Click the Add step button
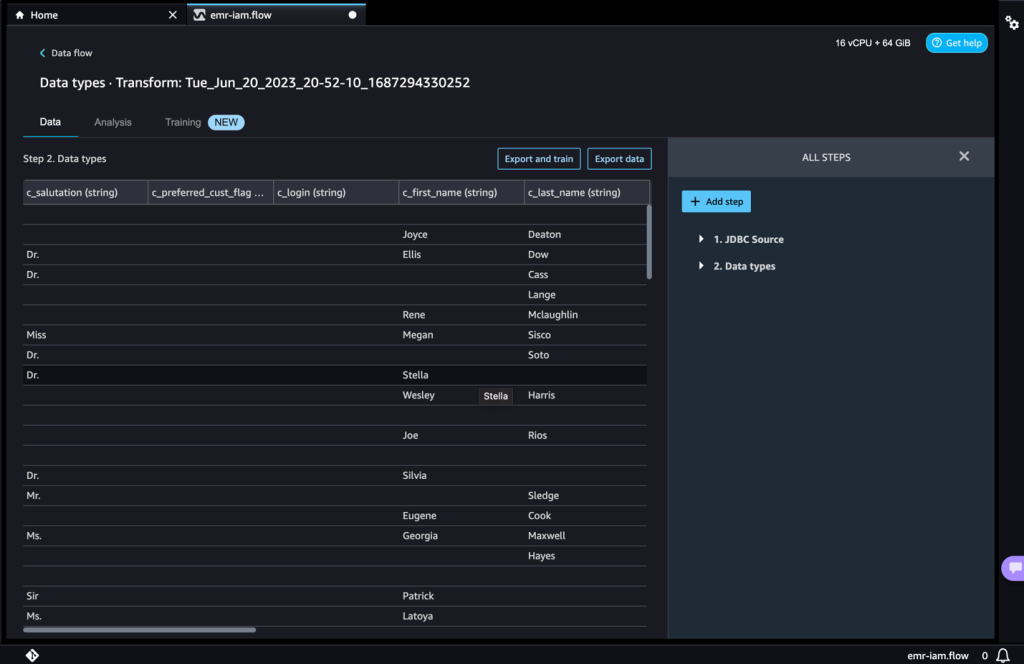 716,202
